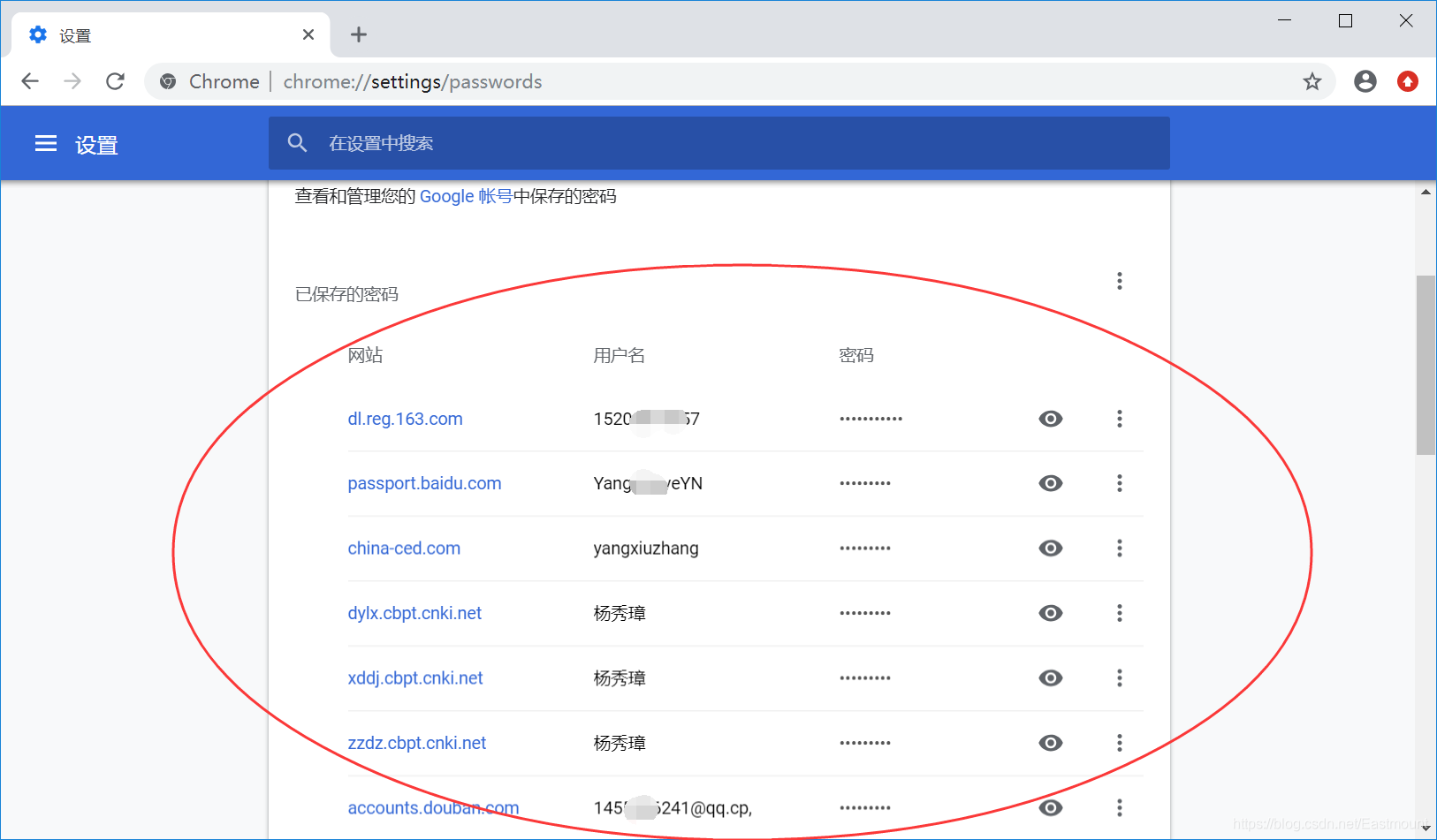Reload the settings page

[115, 81]
